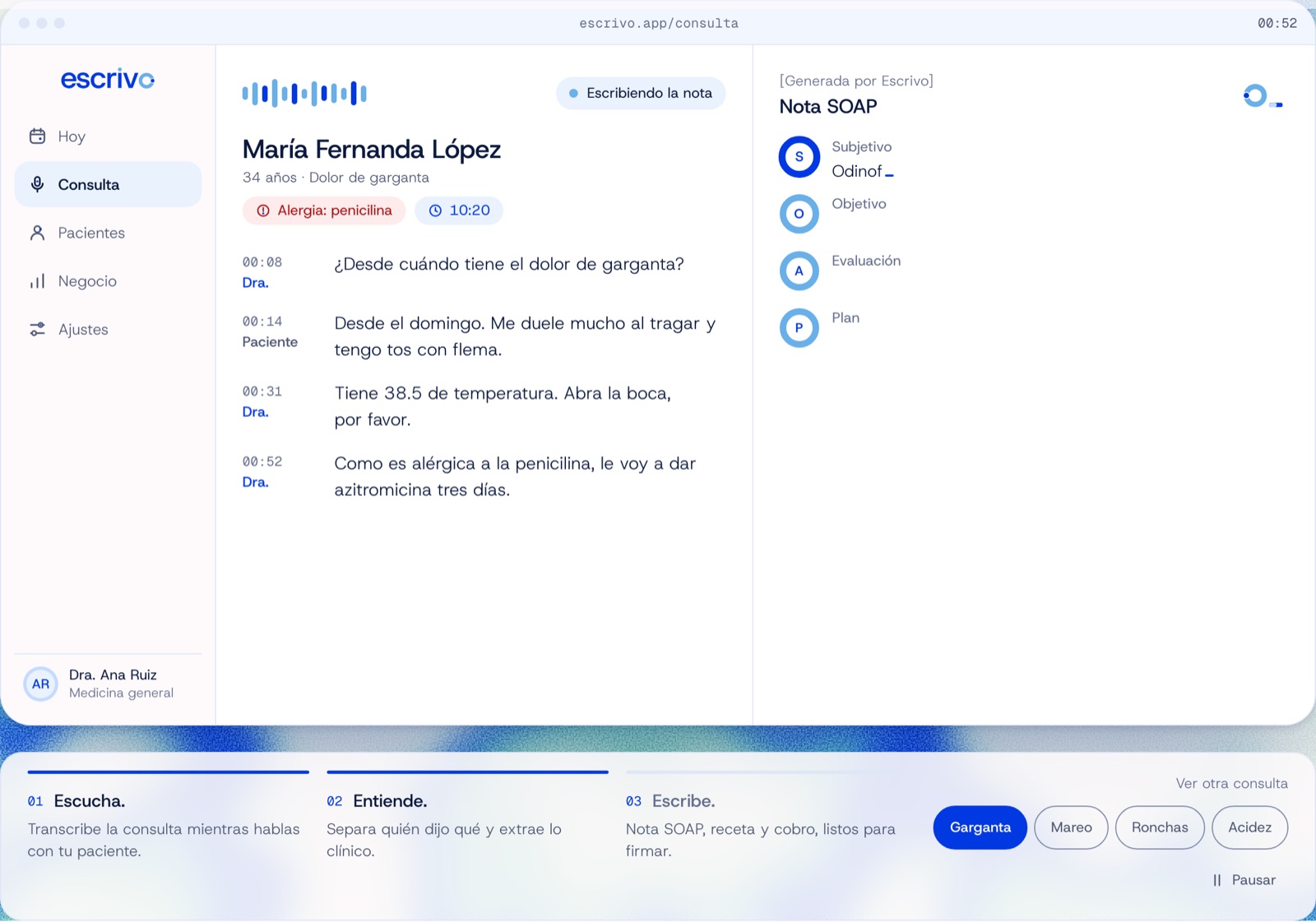The width and height of the screenshot is (1316, 922).
Task: Open Ajustes settings
Action: [x=108, y=329]
